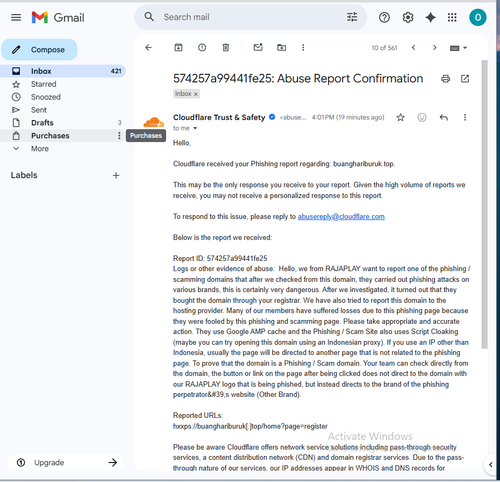Click in the Search mail field
Image resolution: width=500 pixels, height=482 pixels.
coord(250,17)
